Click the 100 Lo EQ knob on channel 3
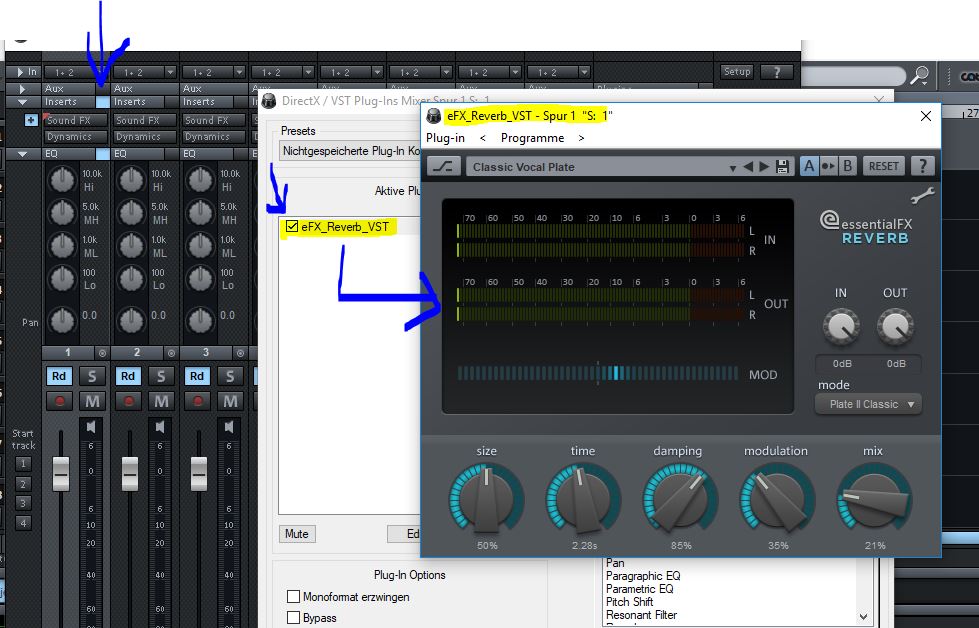This screenshot has height=628, width=979. [x=200, y=279]
